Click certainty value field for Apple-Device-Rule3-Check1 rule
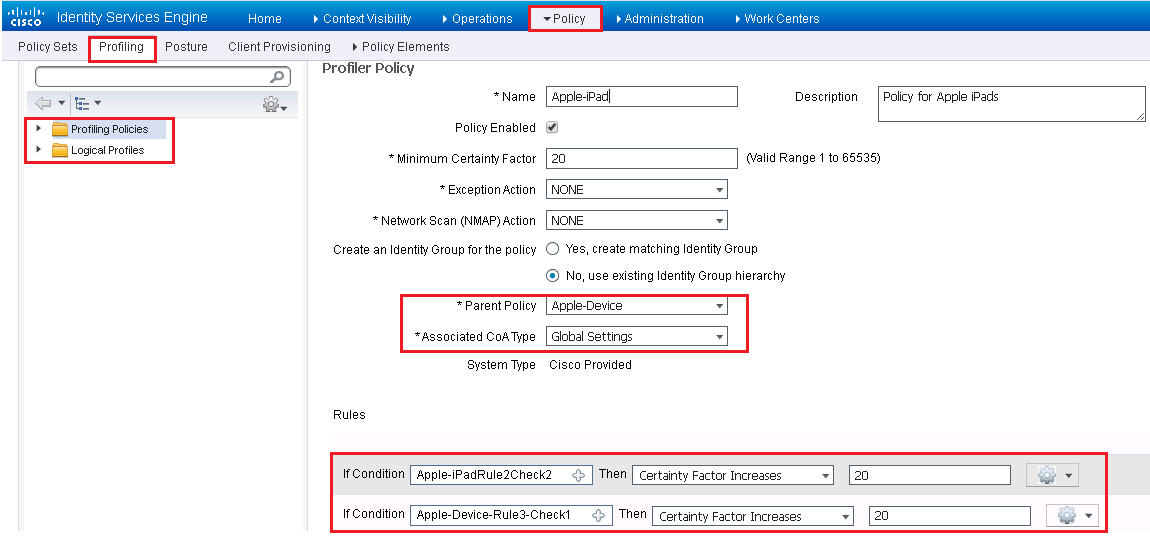1150x536 pixels. pyautogui.click(x=950, y=516)
